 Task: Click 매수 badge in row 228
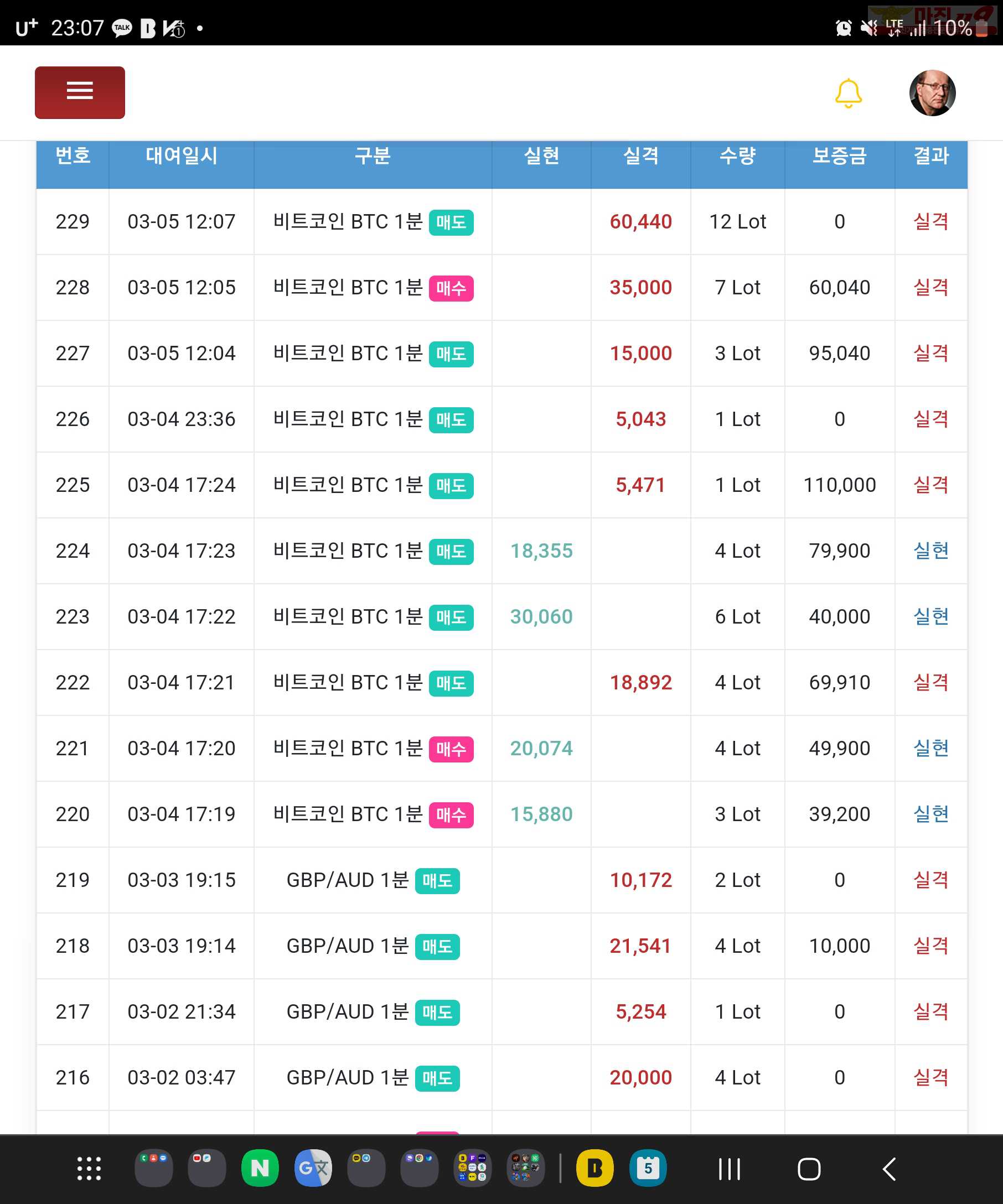click(451, 288)
